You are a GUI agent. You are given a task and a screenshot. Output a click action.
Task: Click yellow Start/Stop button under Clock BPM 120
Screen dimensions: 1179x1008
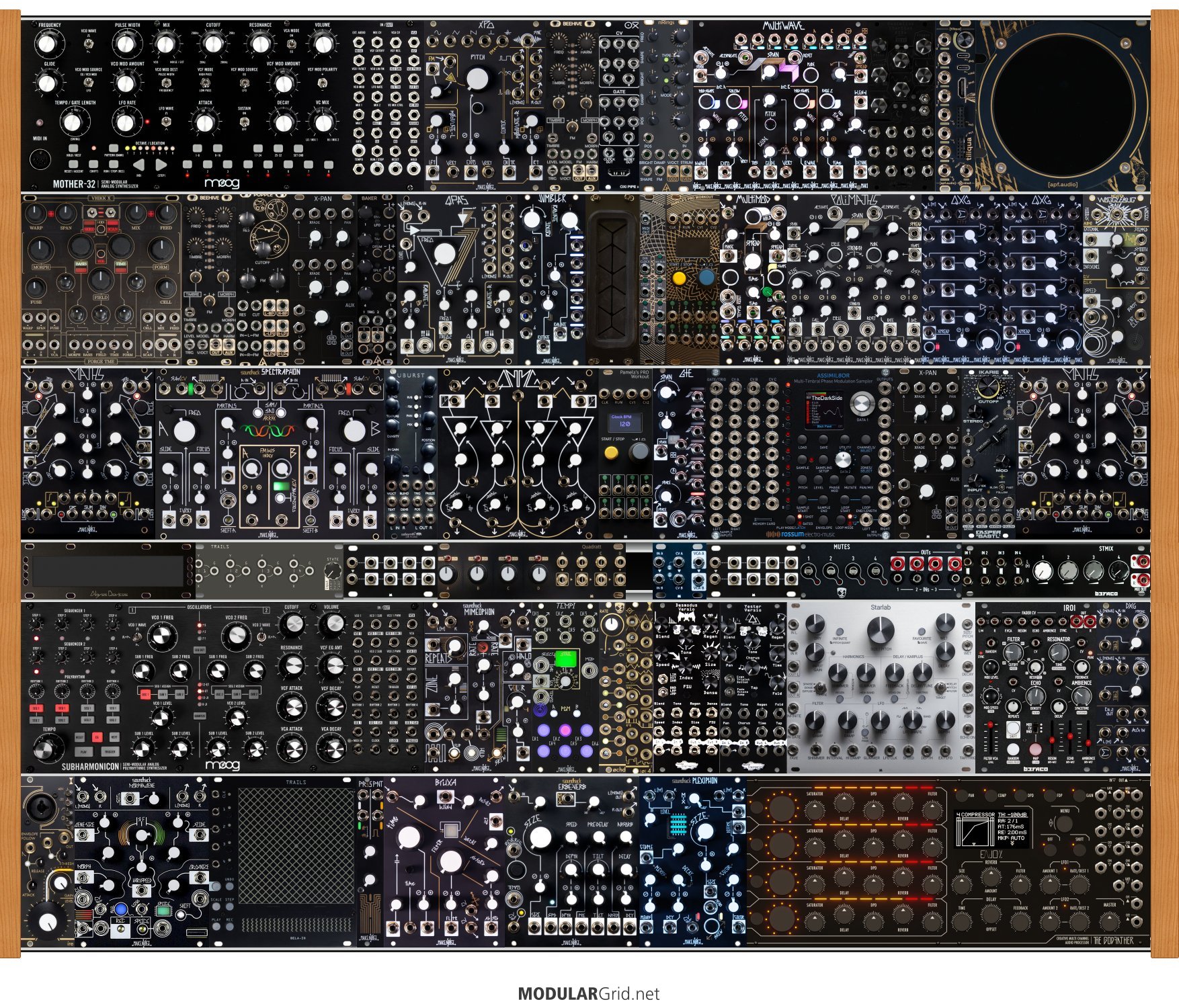[611, 452]
